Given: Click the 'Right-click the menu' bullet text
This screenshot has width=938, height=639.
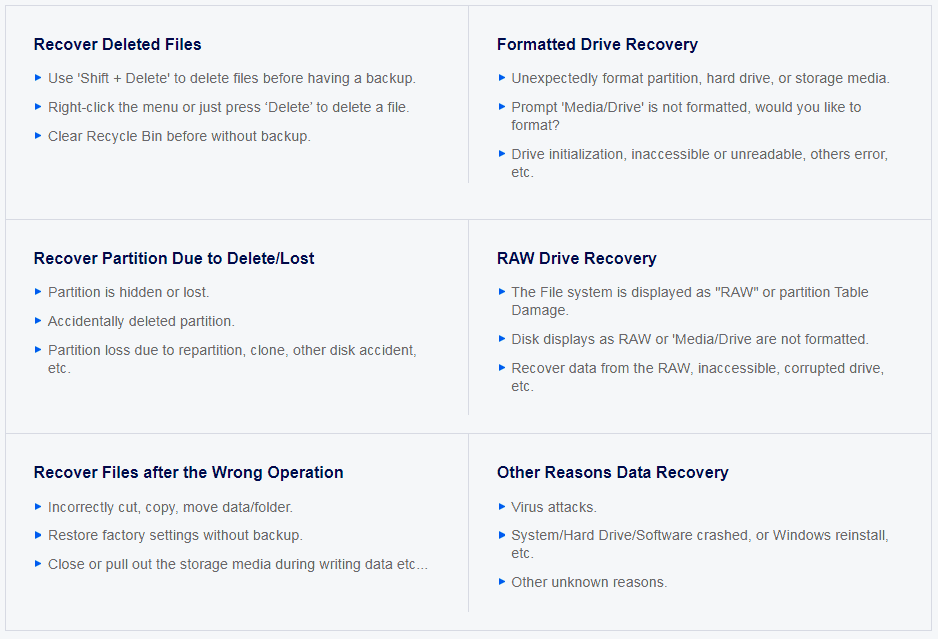Looking at the screenshot, I should pyautogui.click(x=228, y=107).
